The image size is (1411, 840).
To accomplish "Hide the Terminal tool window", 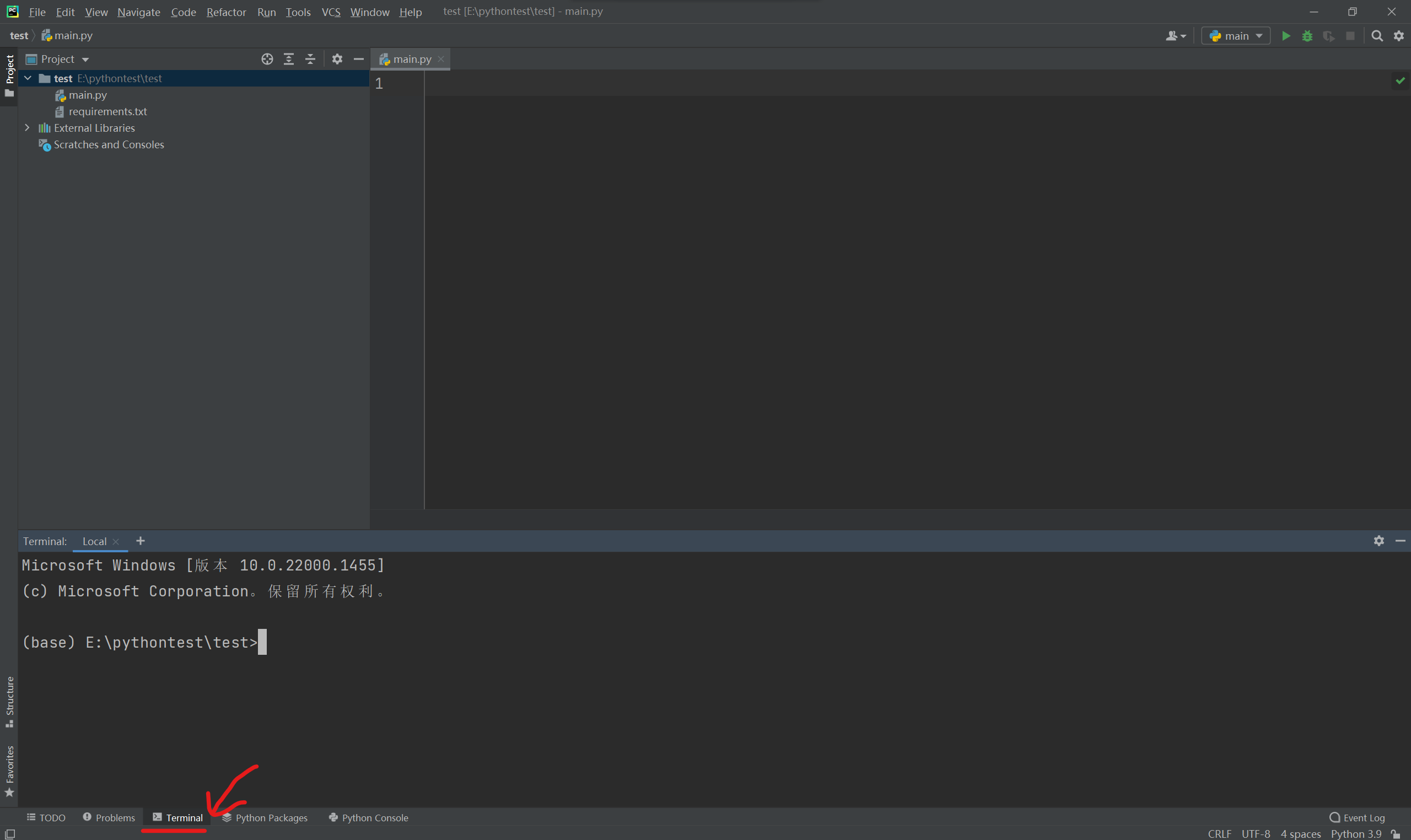I will point(1401,541).
